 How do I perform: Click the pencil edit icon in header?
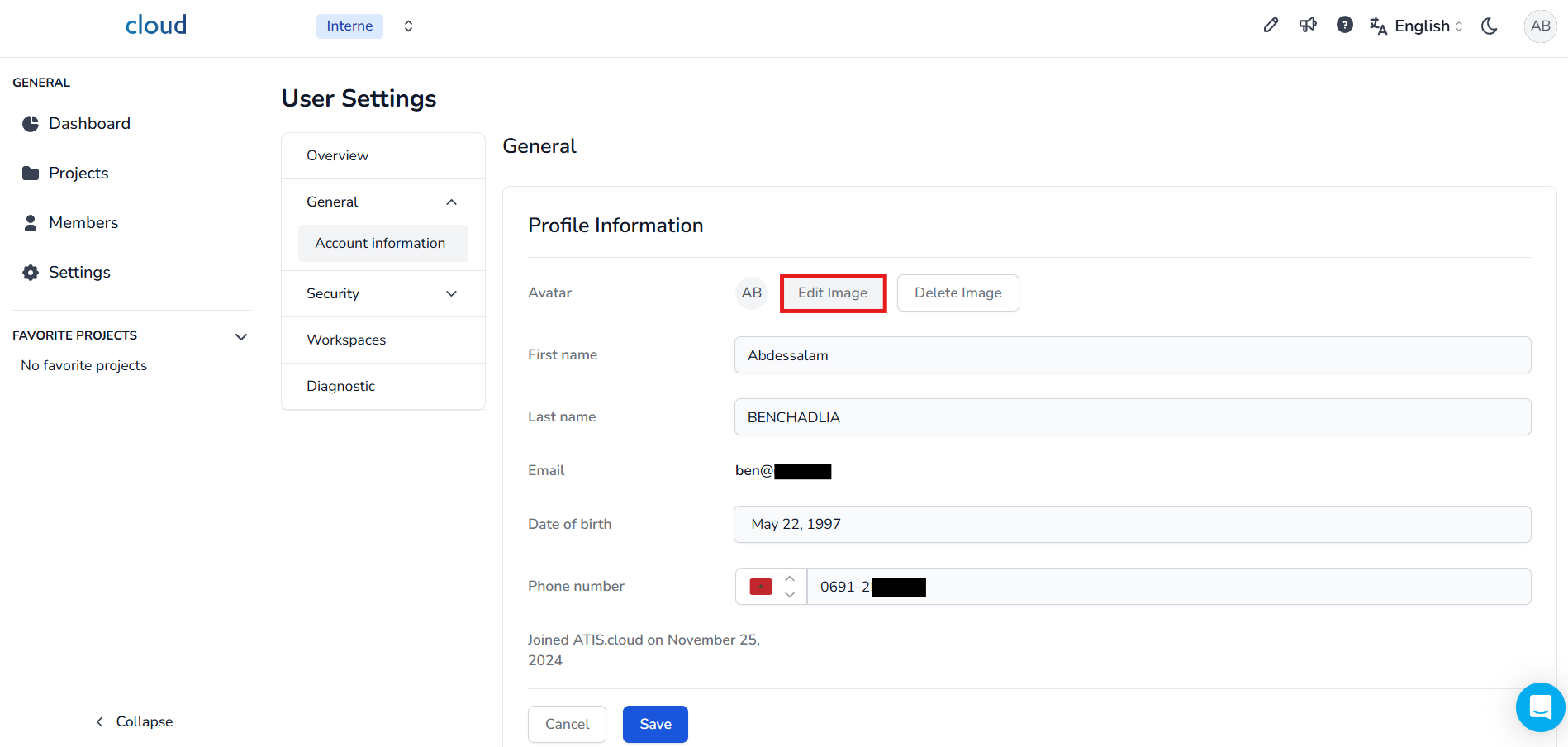[x=1271, y=26]
